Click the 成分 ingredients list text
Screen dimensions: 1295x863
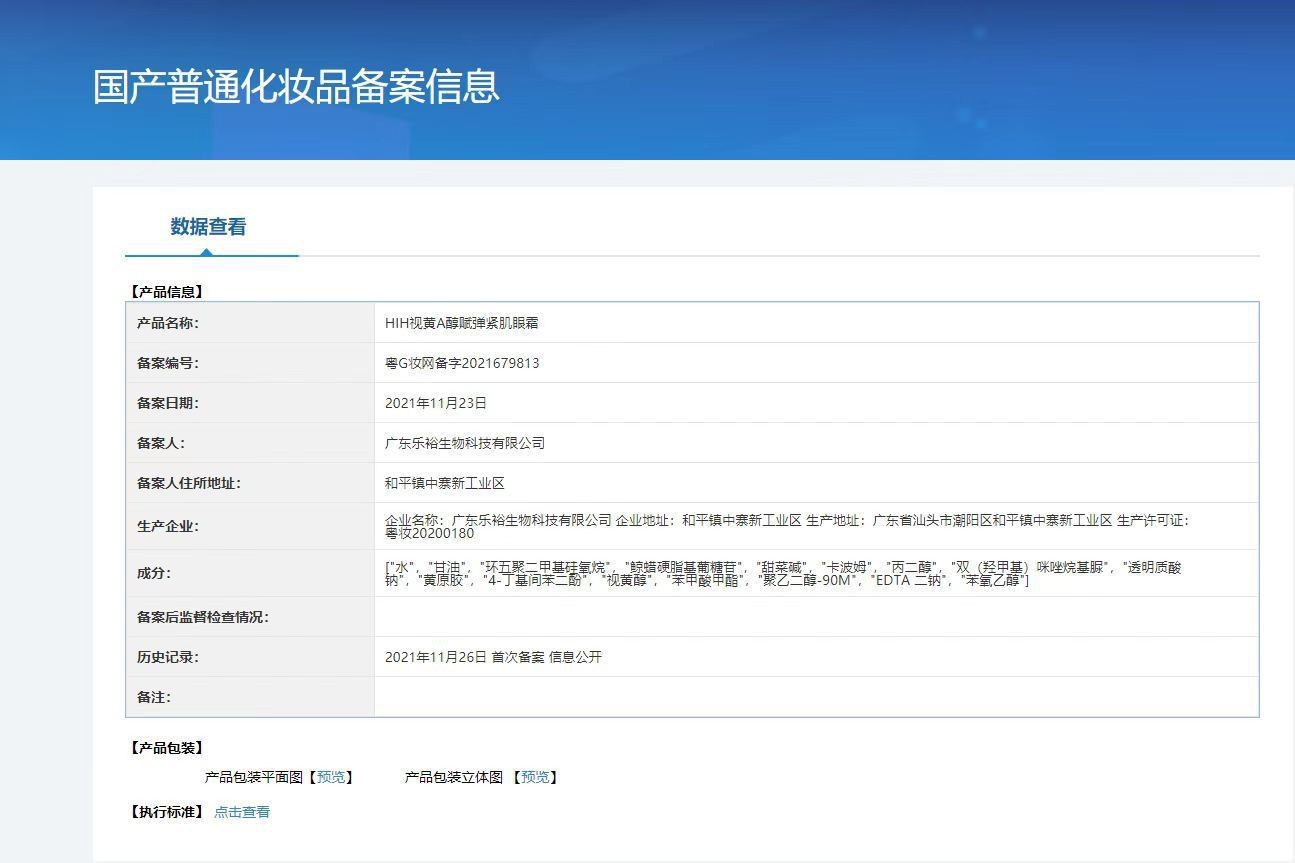(x=783, y=573)
